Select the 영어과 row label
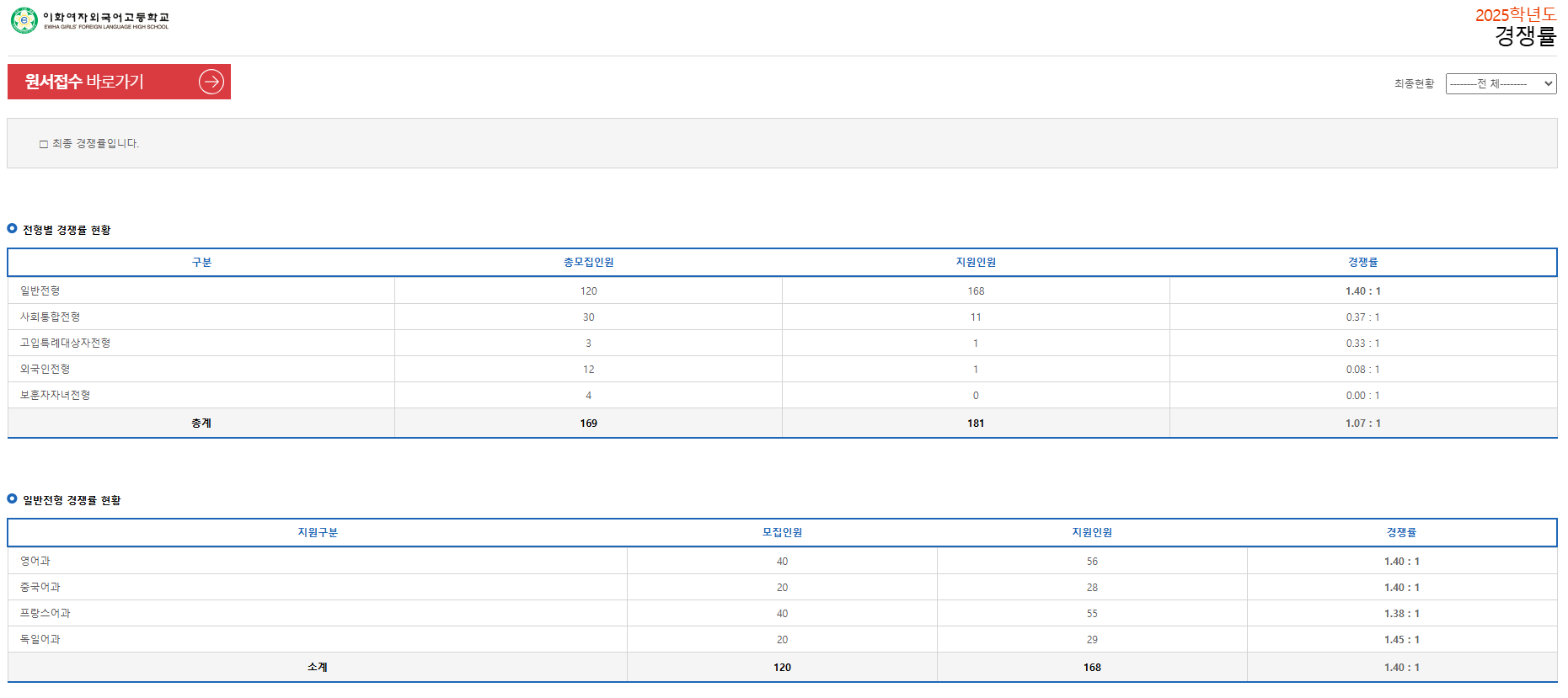Viewport: 1568px width, 698px height. tap(35, 561)
